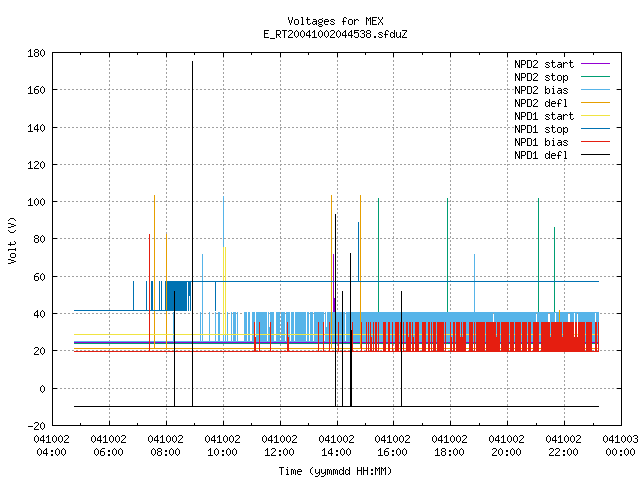The width and height of the screenshot is (640, 480).
Task: Click the orange NPD2 defl legend line
Action: tap(595, 103)
